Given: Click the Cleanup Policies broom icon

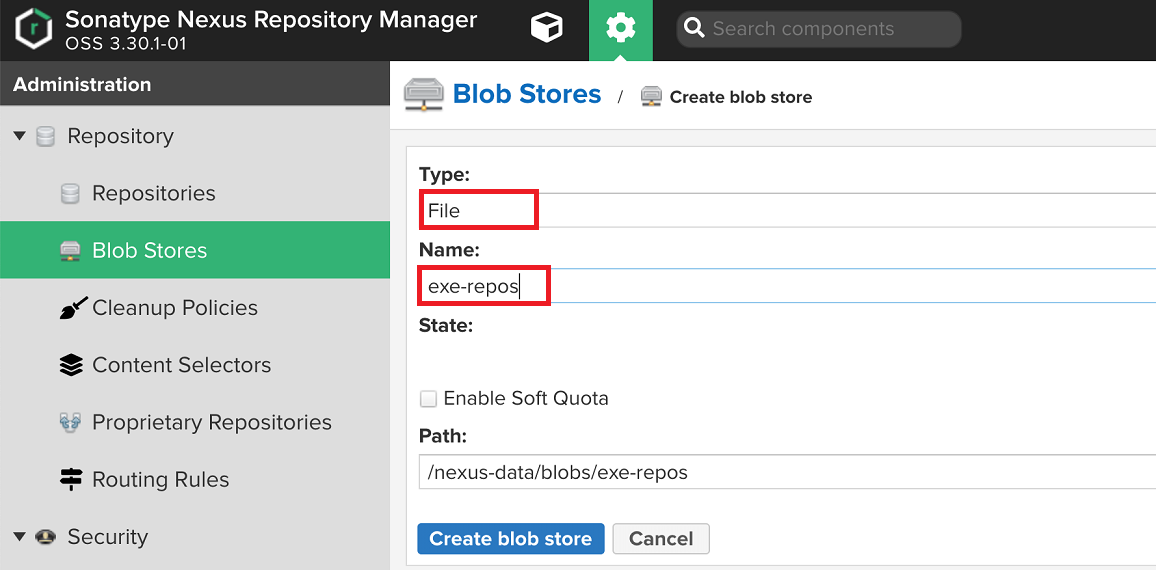Looking at the screenshot, I should coord(72,307).
